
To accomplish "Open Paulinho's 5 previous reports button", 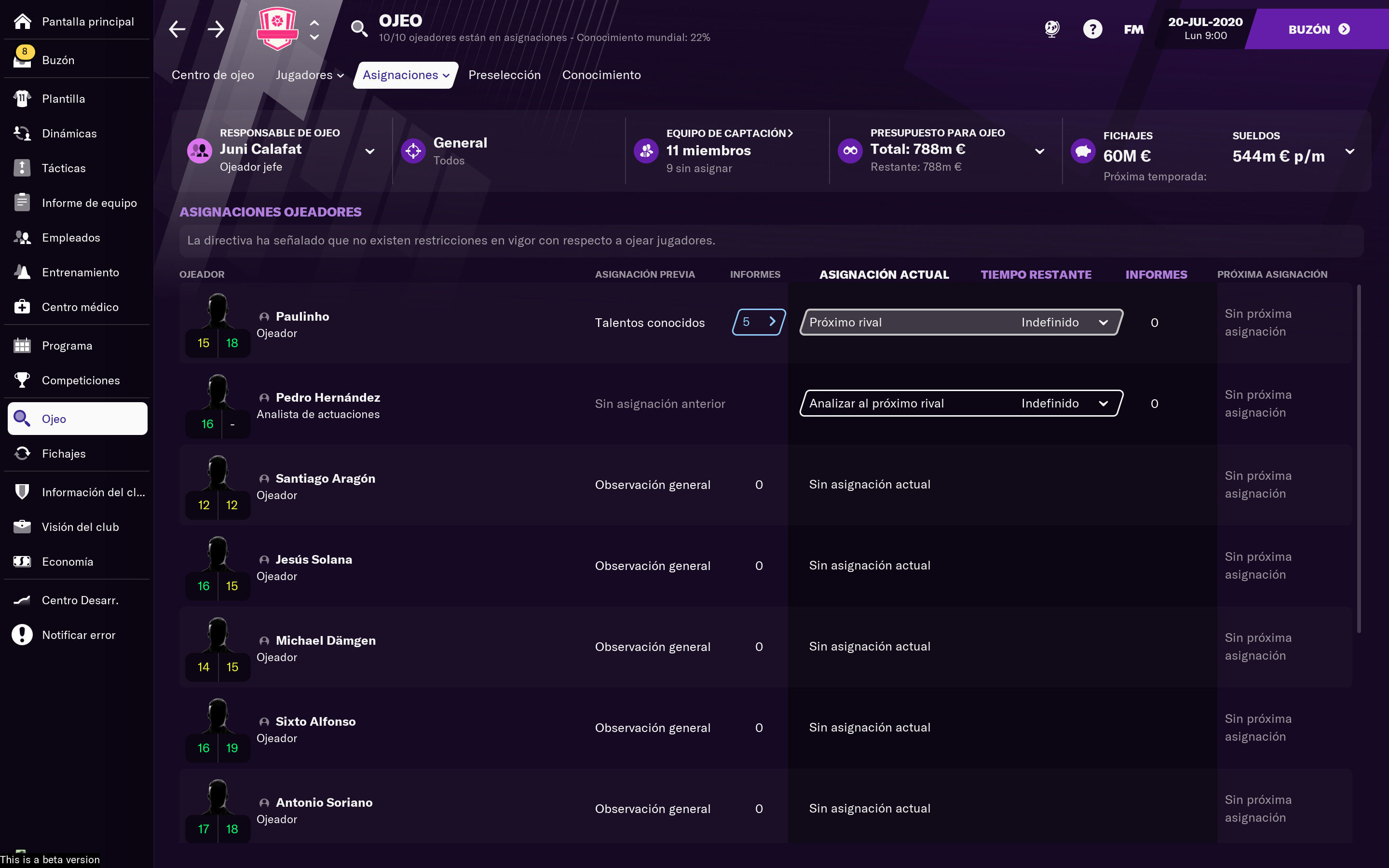I will coord(758,322).
